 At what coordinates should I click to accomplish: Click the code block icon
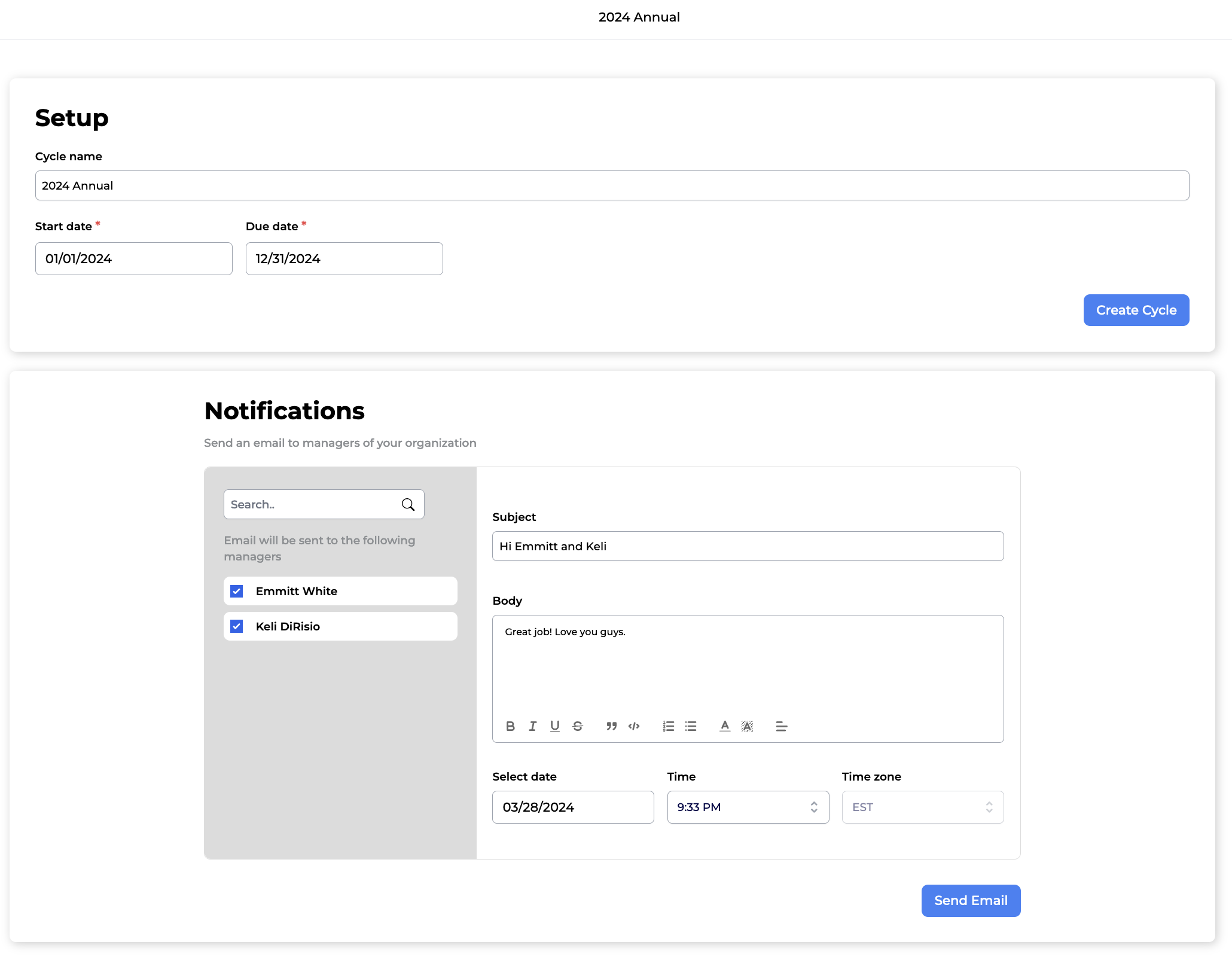click(634, 726)
